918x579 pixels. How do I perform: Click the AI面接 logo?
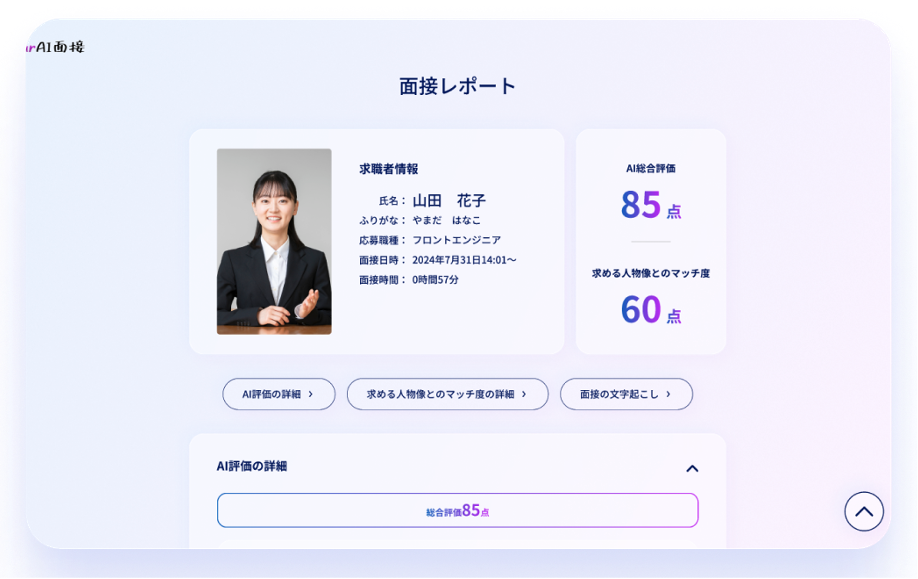point(56,47)
